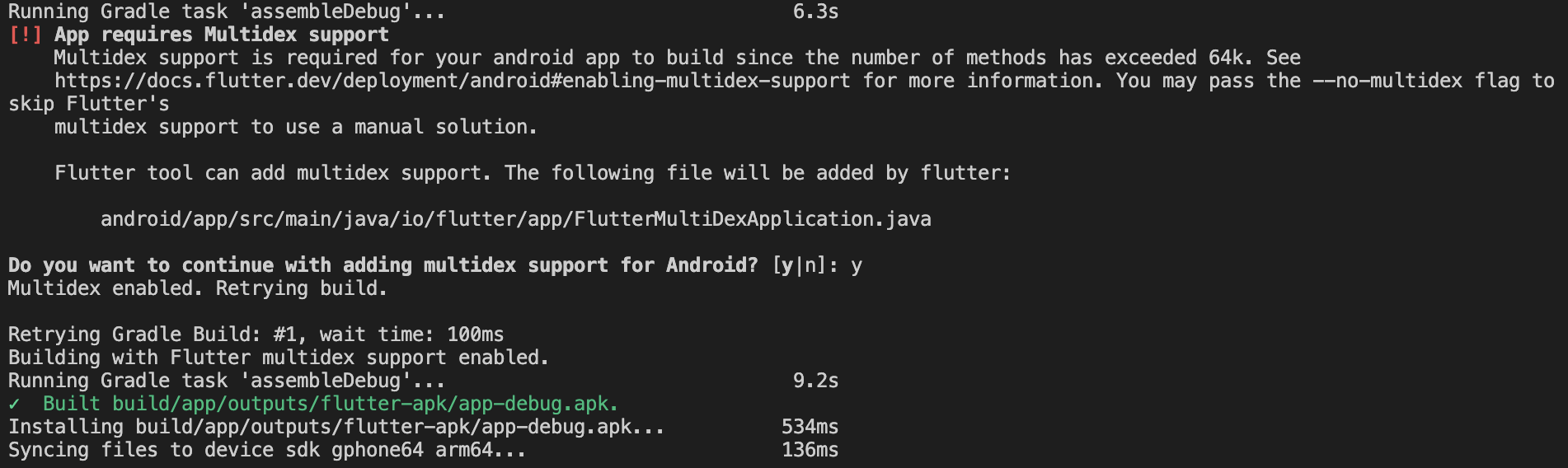Click 'Building with Flutter multidex support enabled.' line
The height and width of the screenshot is (468, 1568).
pyautogui.click(x=279, y=358)
